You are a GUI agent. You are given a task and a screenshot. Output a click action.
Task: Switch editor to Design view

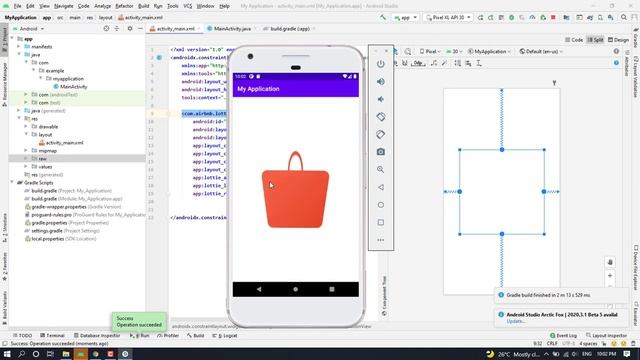click(618, 40)
